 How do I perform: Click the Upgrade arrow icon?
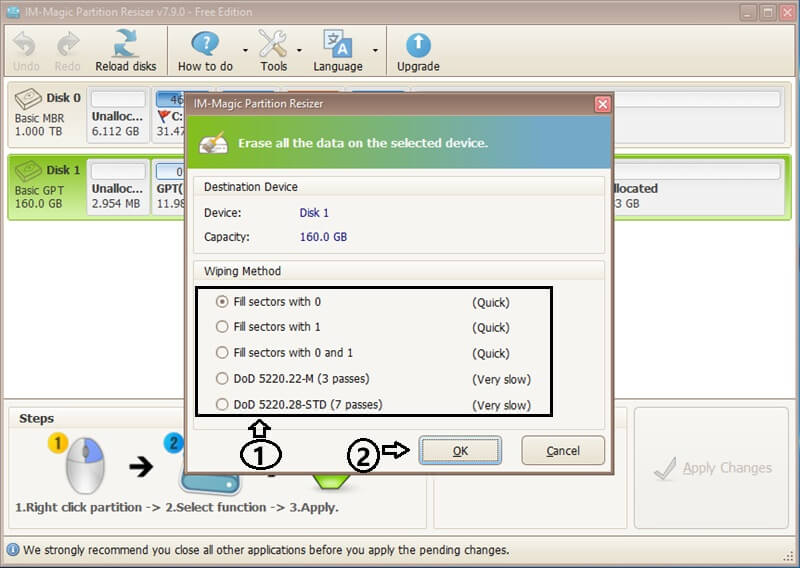[418, 45]
